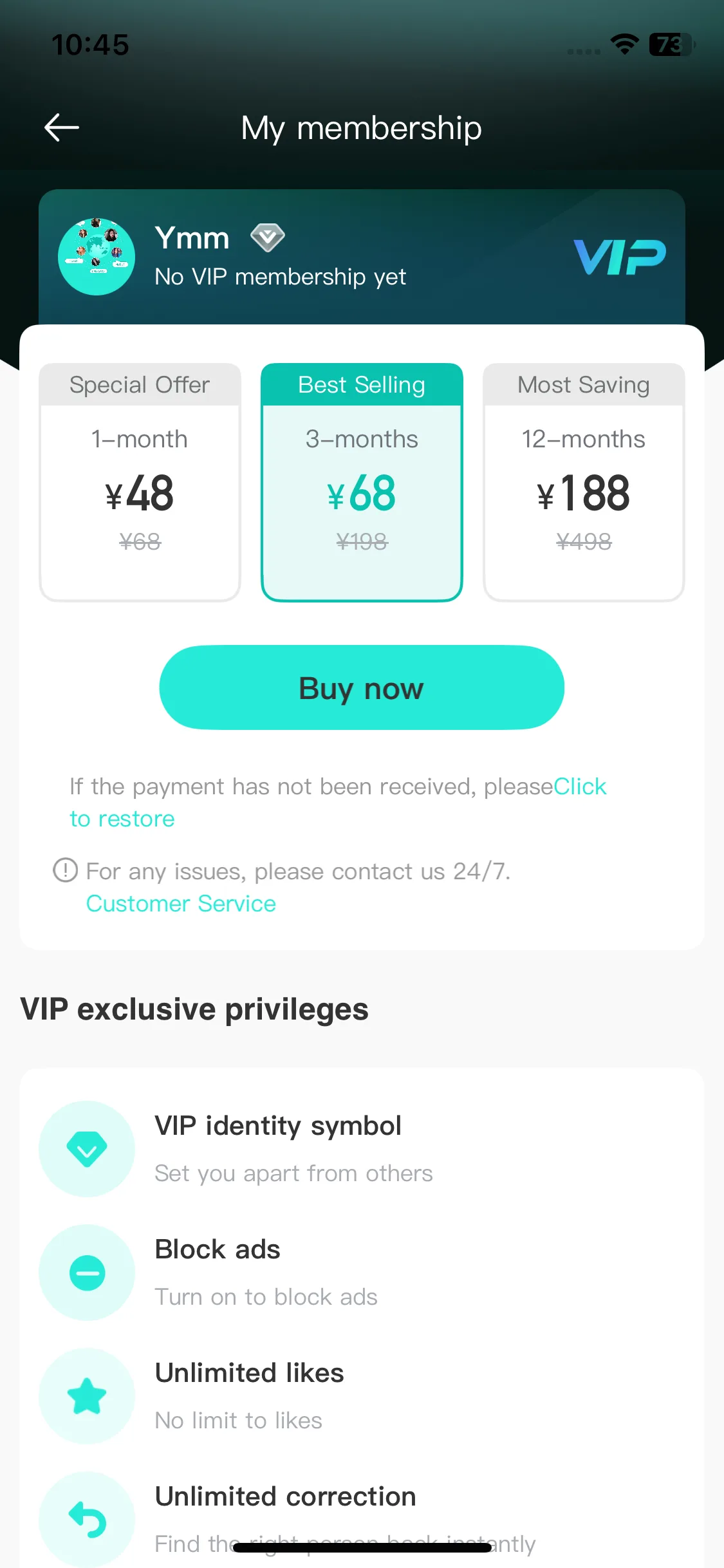Open the Customer Service link
Image resolution: width=724 pixels, height=1568 pixels.
181,904
